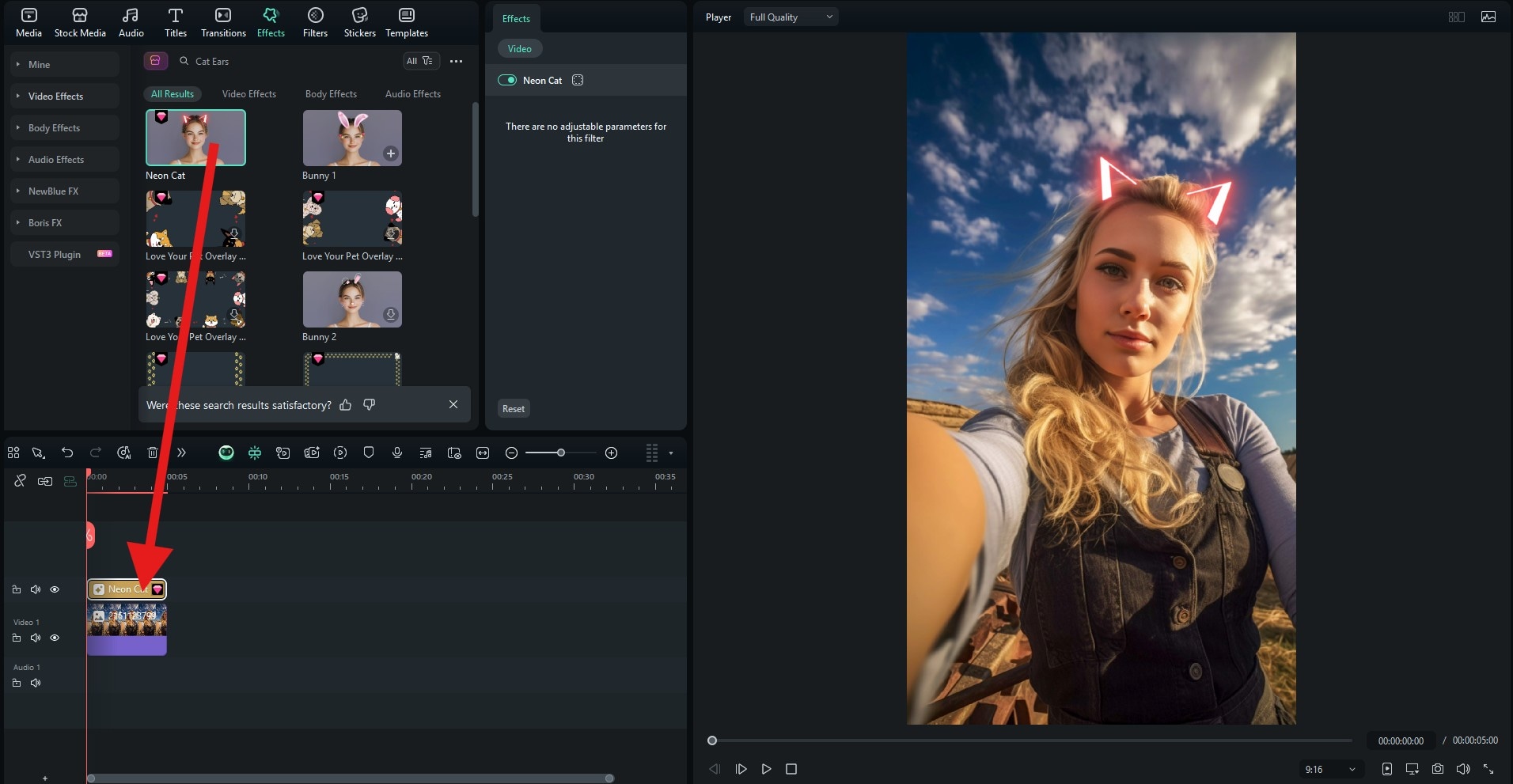Open the Full Quality dropdown
The width and height of the screenshot is (1513, 784).
[x=791, y=17]
